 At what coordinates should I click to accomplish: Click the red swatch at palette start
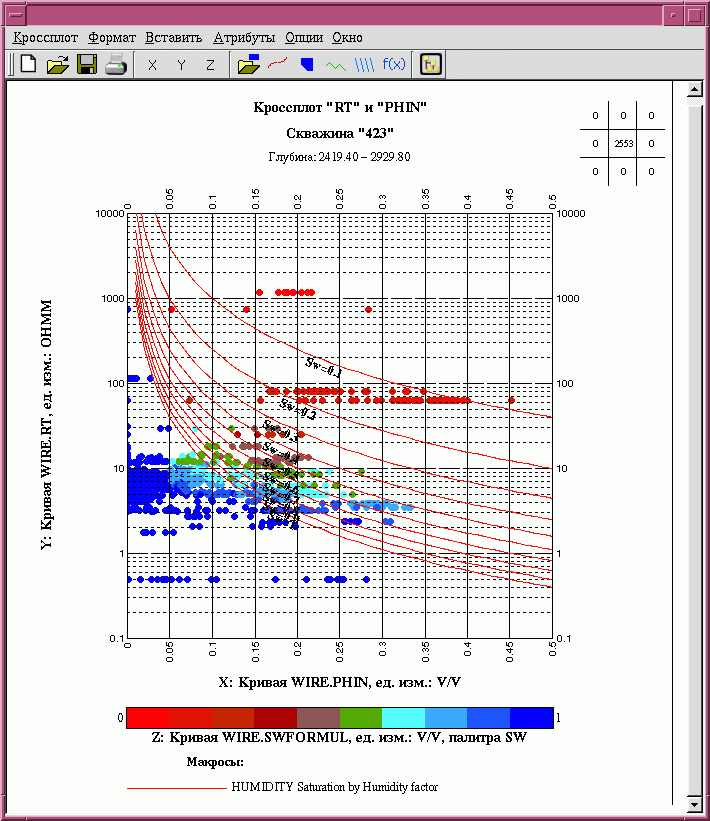point(148,718)
